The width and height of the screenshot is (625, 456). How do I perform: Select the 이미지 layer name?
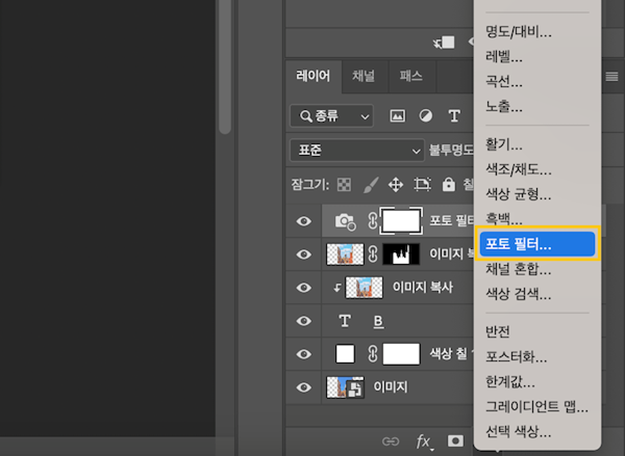click(x=390, y=387)
